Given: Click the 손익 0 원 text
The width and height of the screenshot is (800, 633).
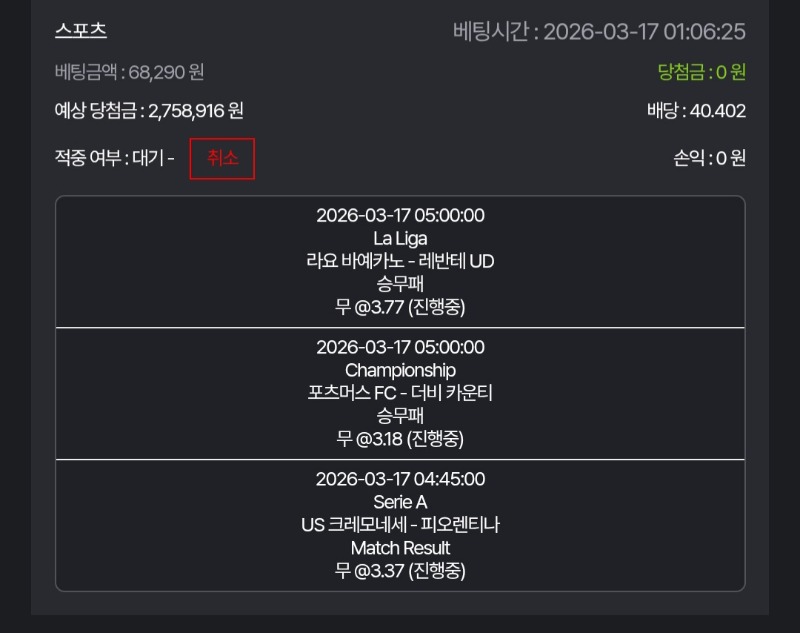Looking at the screenshot, I should pos(710,158).
